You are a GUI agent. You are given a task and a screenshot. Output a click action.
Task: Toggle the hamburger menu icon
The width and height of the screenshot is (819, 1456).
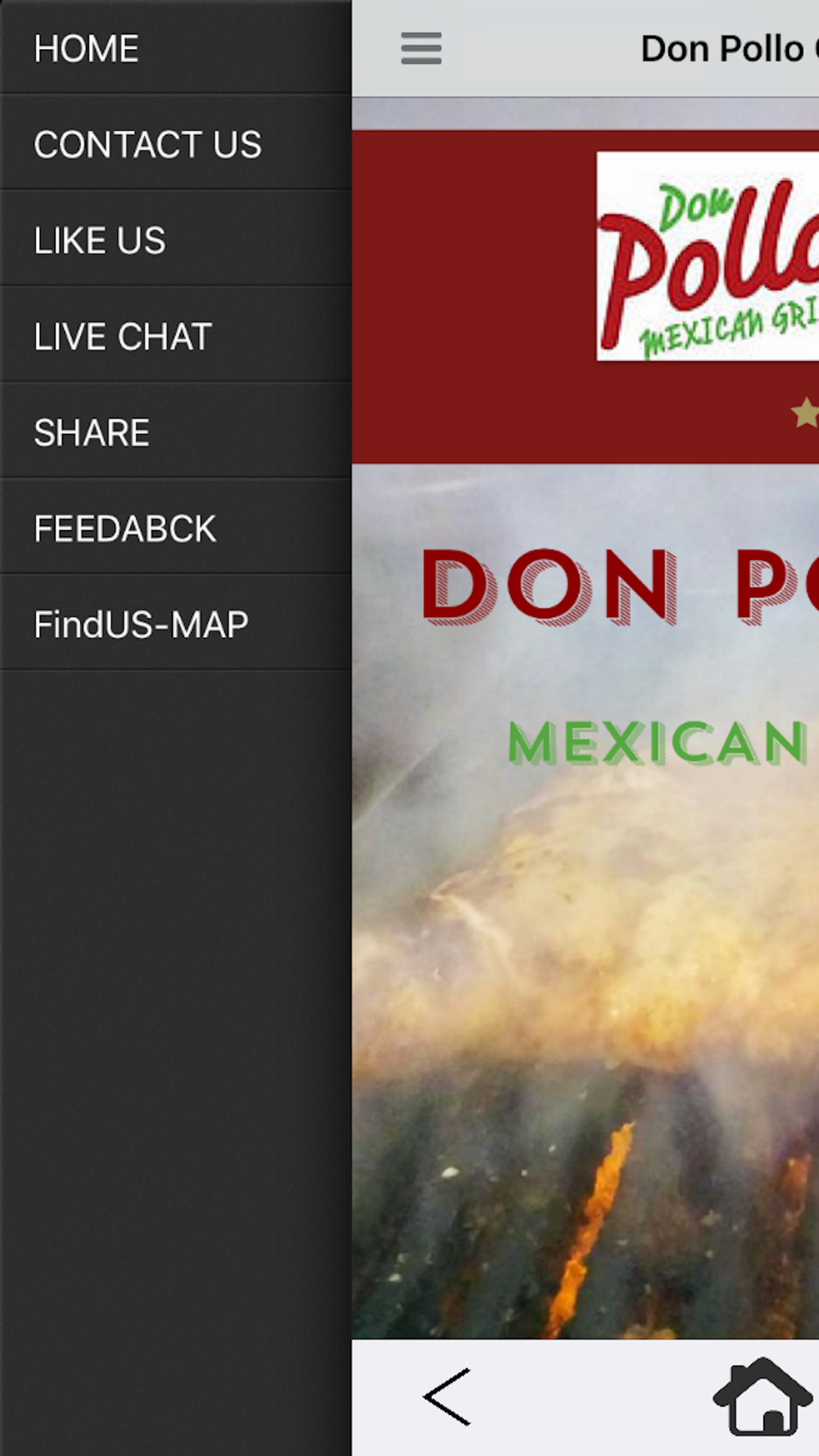[421, 48]
